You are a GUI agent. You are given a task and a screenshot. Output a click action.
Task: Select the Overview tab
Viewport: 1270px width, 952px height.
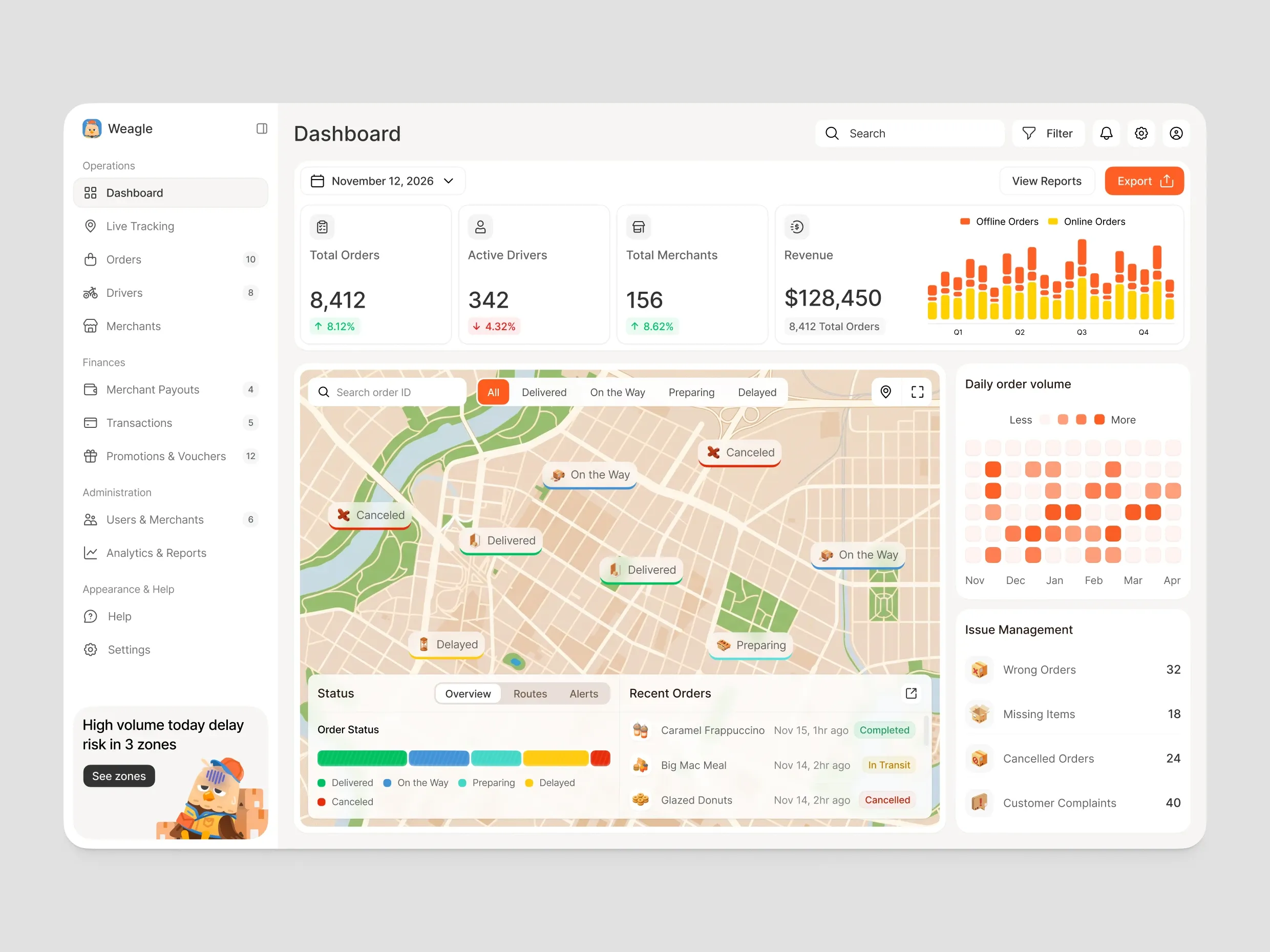point(468,694)
